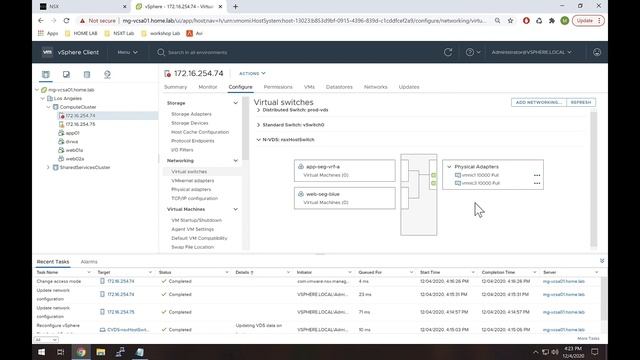The image size is (640, 360).
Task: Sort tasks by Start Time column
Action: click(x=430, y=272)
